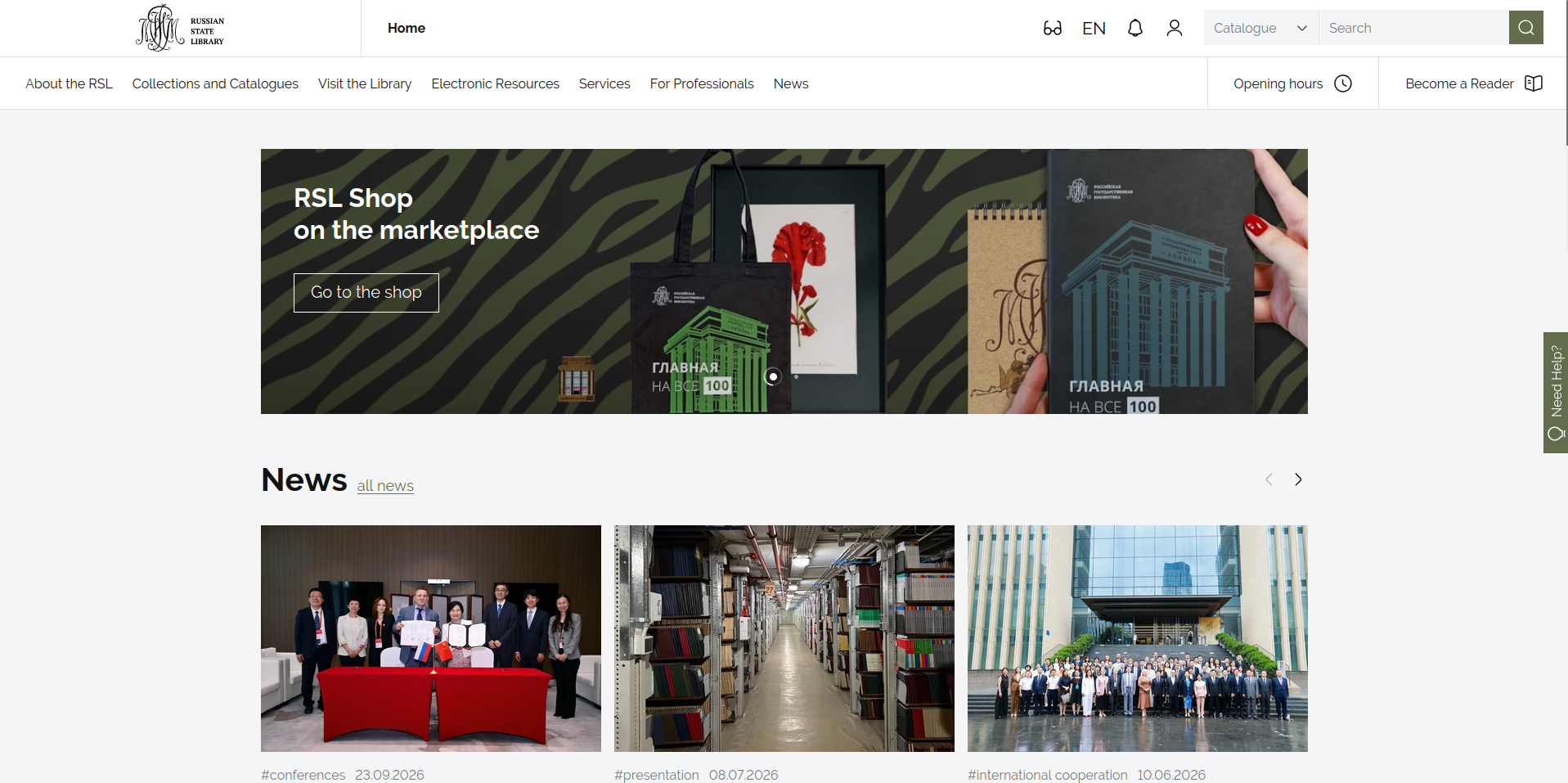Open the Services menu

(x=604, y=83)
